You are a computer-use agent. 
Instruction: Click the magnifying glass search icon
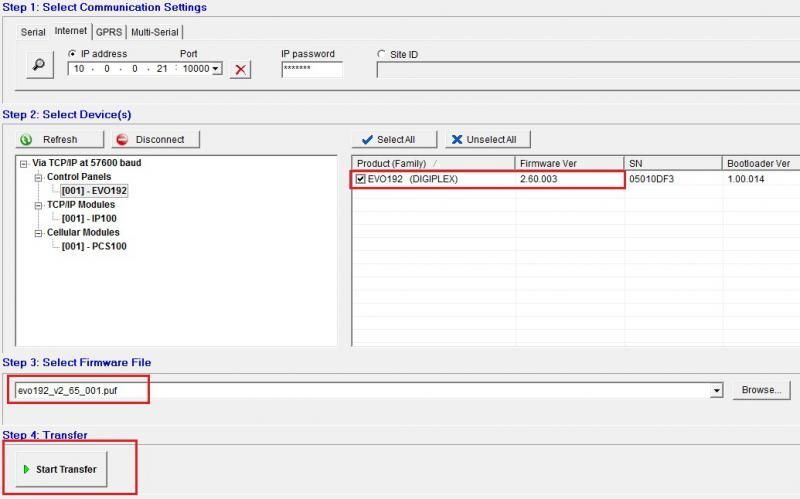[39, 65]
